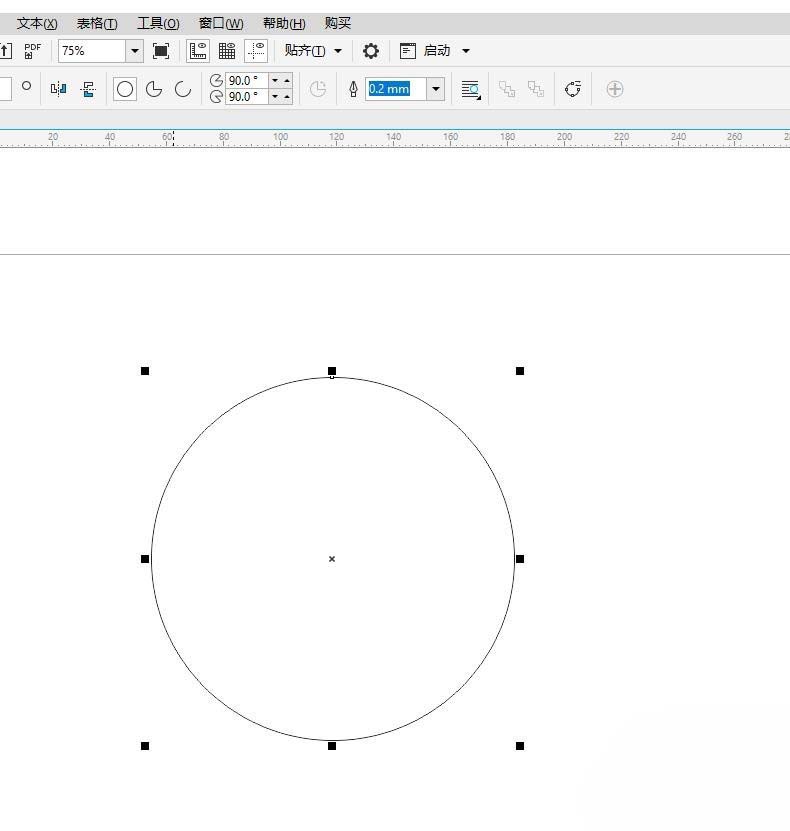Viewport: 790px width, 831px height.
Task: Click the 启动 launcher icon
Action: 407,51
